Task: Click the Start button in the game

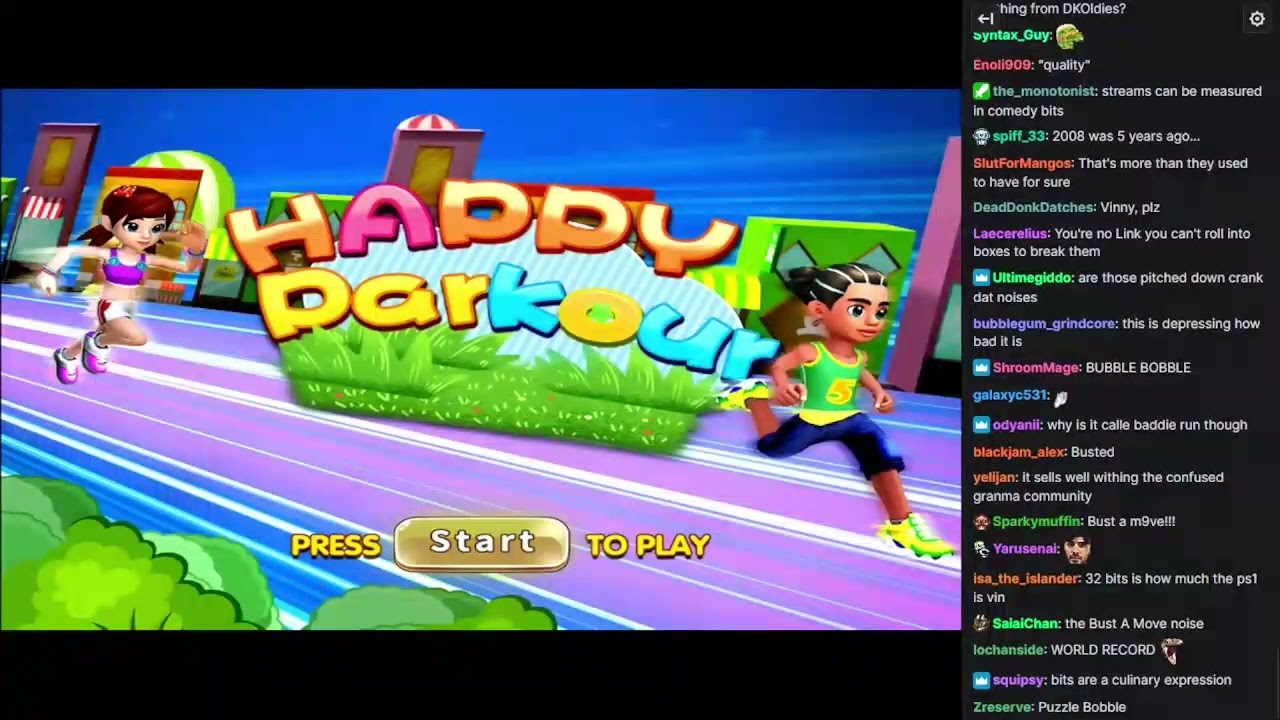Action: click(482, 543)
